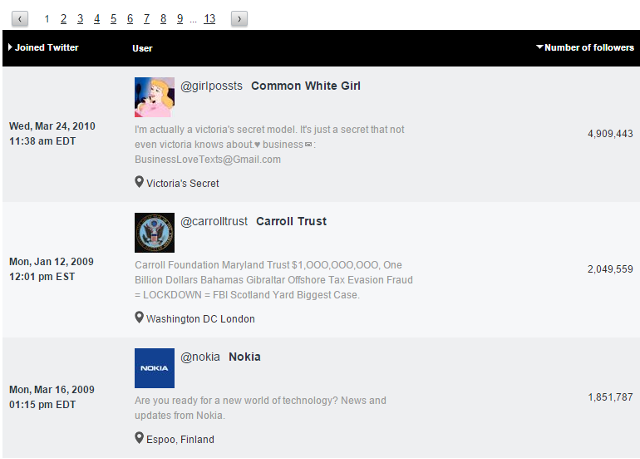Click location pin beside Victoria's Secret
640x459 pixels.
coord(139,182)
